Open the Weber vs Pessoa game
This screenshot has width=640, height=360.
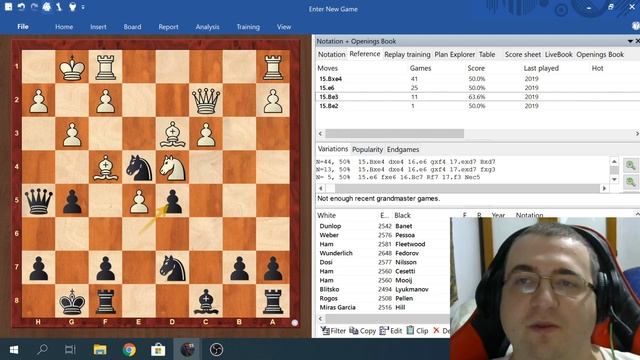(384, 235)
